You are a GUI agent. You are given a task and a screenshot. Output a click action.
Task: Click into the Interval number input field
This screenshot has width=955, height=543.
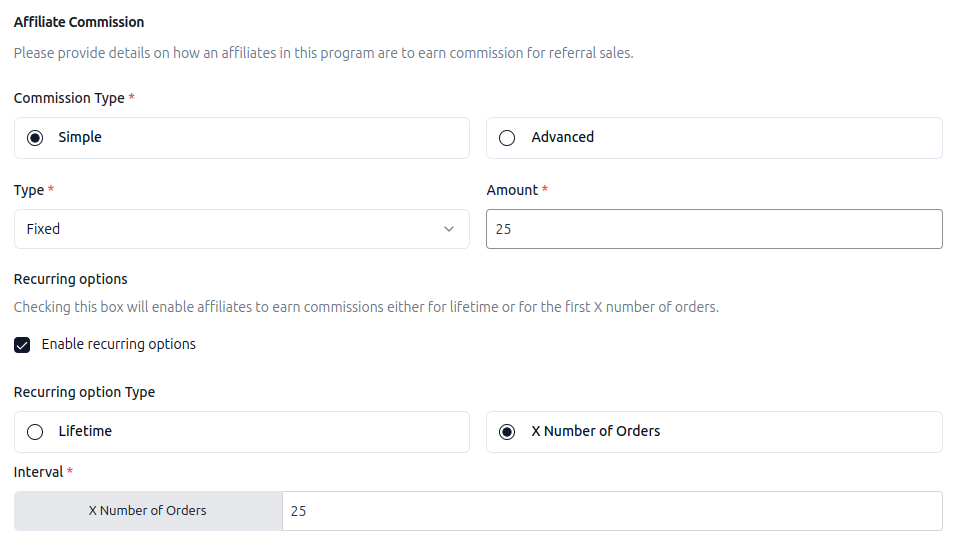(x=611, y=511)
